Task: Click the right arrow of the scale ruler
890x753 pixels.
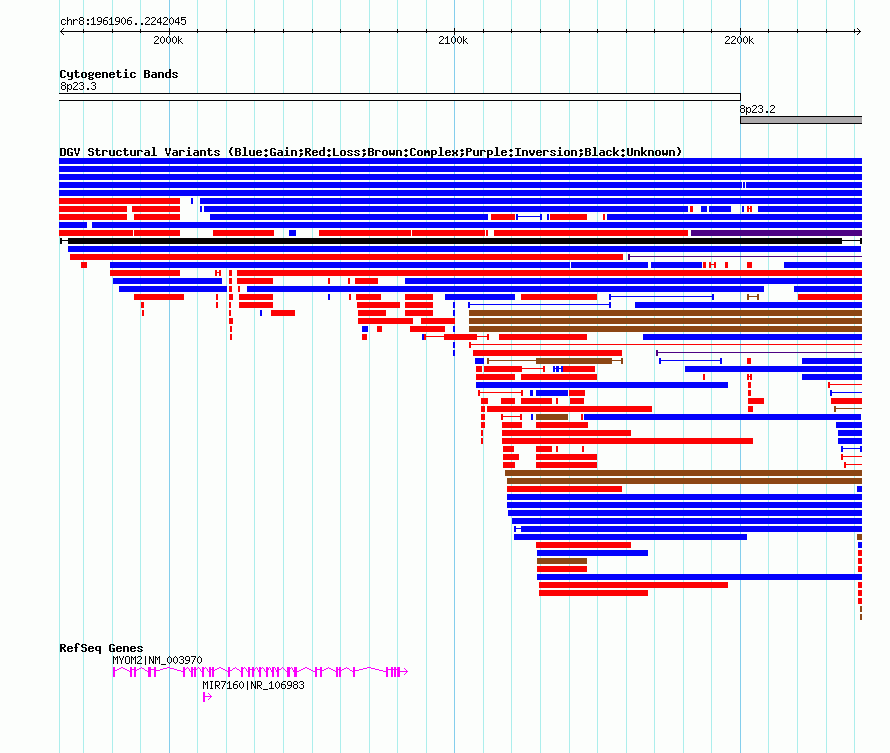Action: pos(858,32)
